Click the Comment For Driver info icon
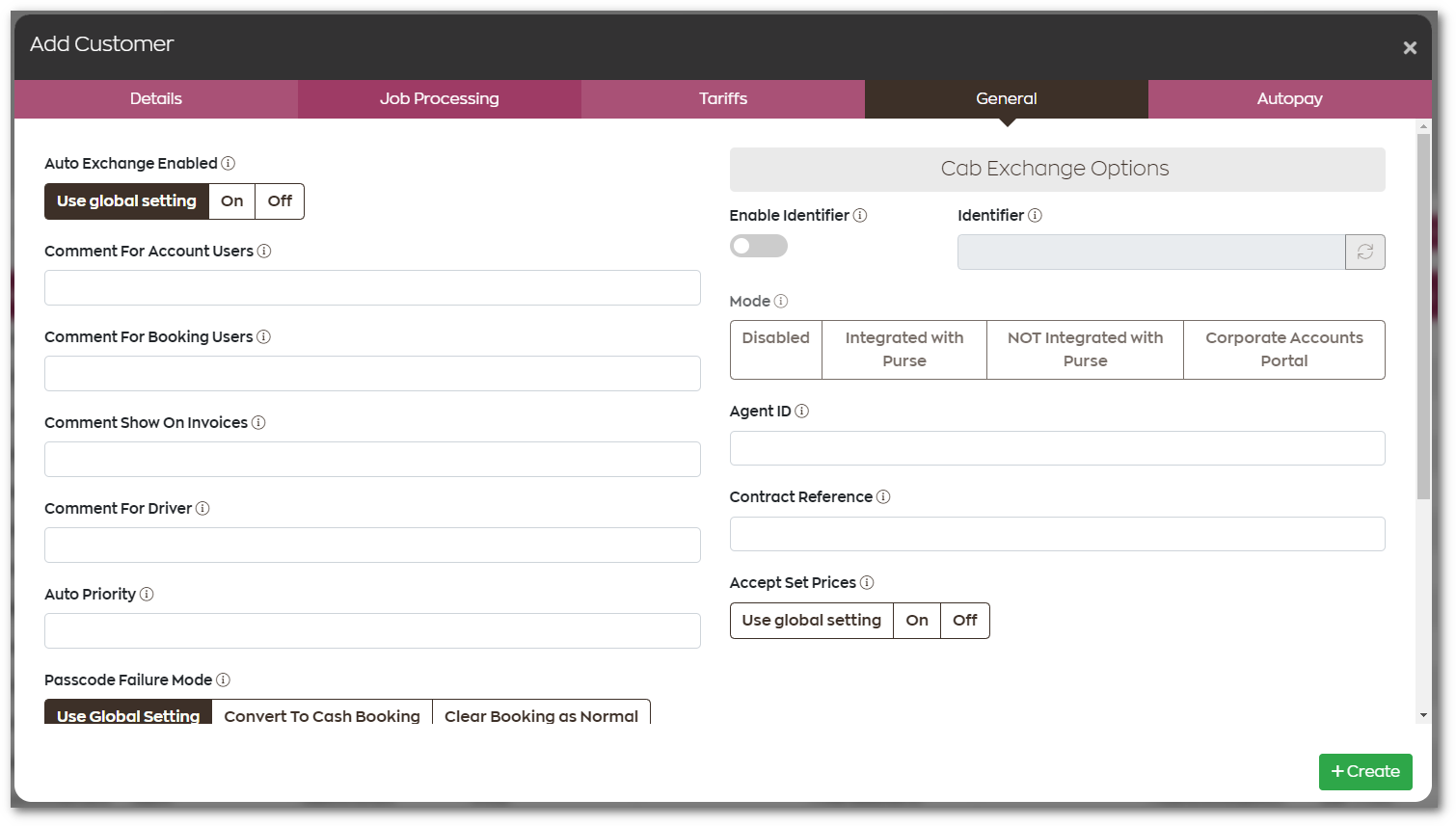This screenshot has height=826, width=1456. pos(202,508)
